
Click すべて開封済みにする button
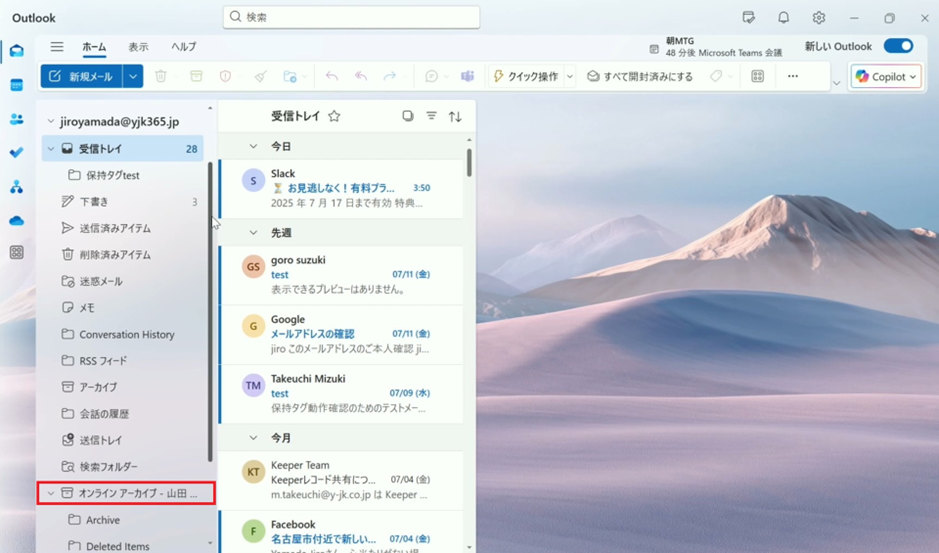pyautogui.click(x=640, y=76)
